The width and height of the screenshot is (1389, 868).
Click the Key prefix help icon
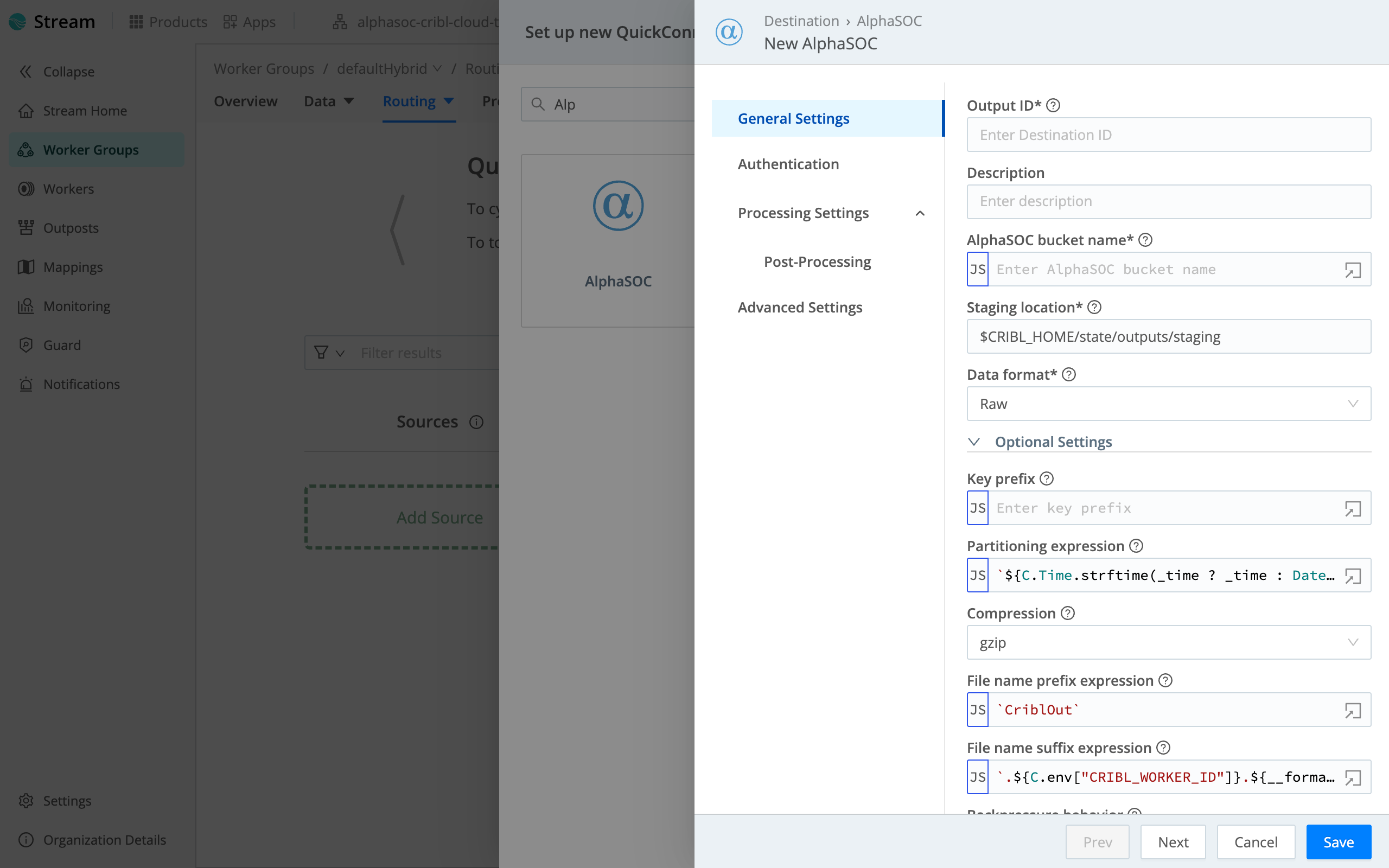pos(1047,478)
